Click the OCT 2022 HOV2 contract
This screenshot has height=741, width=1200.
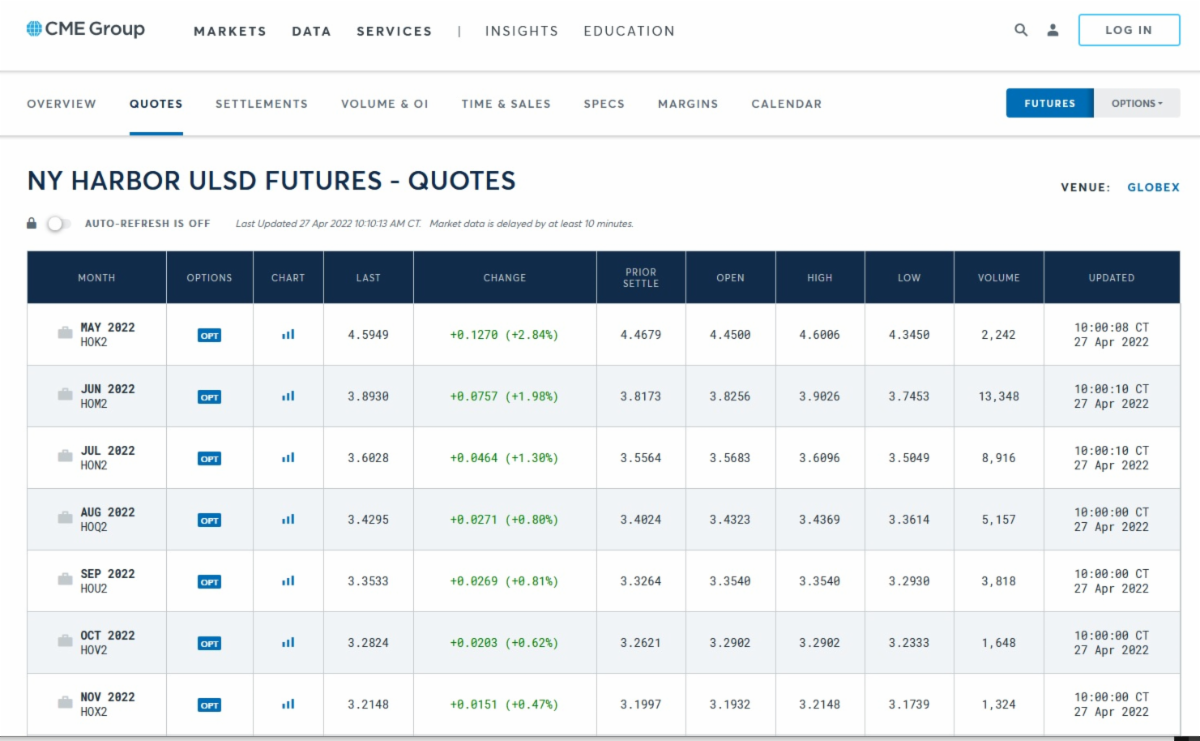pyautogui.click(x=107, y=642)
